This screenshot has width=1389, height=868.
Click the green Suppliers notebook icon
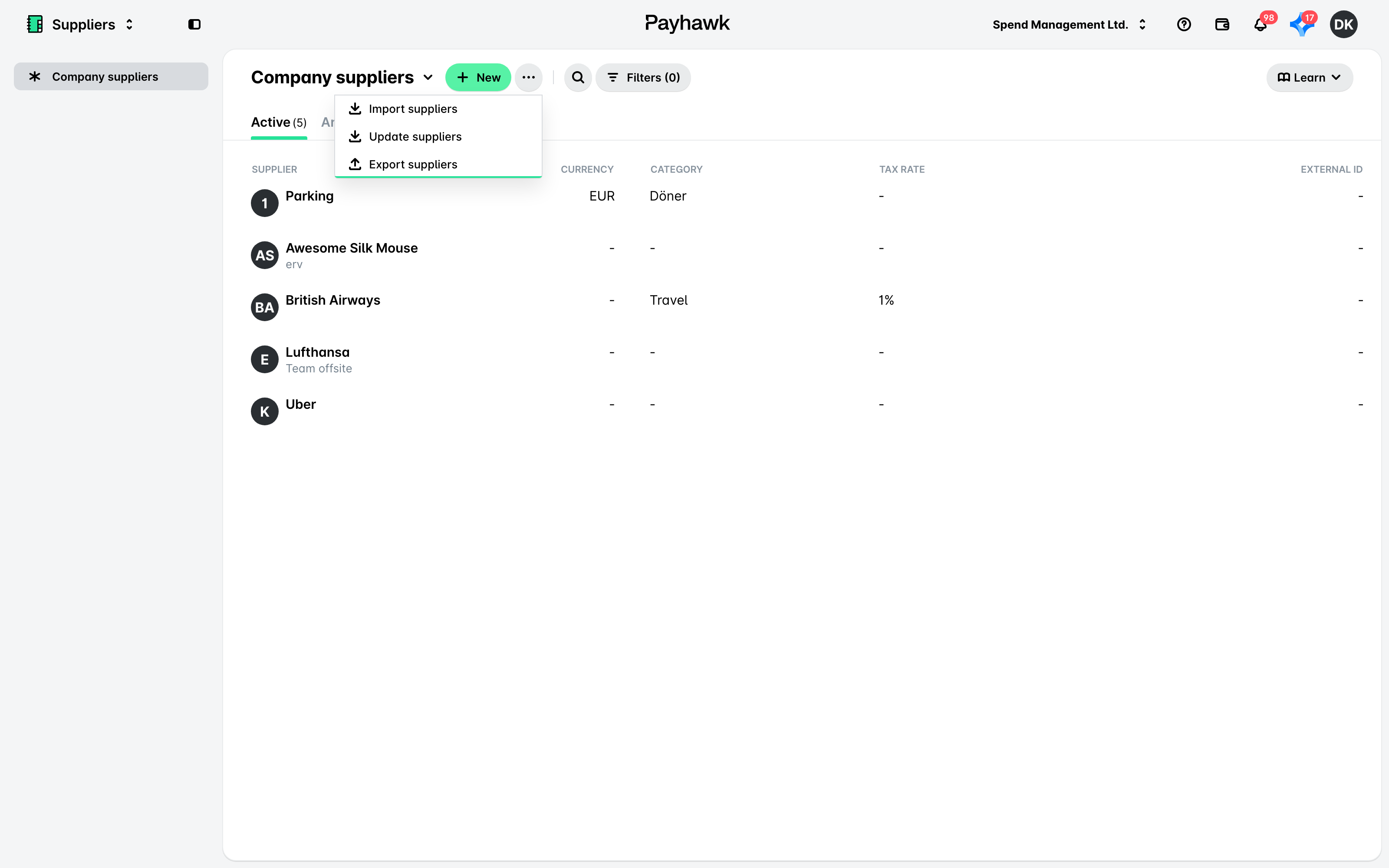pos(35,24)
